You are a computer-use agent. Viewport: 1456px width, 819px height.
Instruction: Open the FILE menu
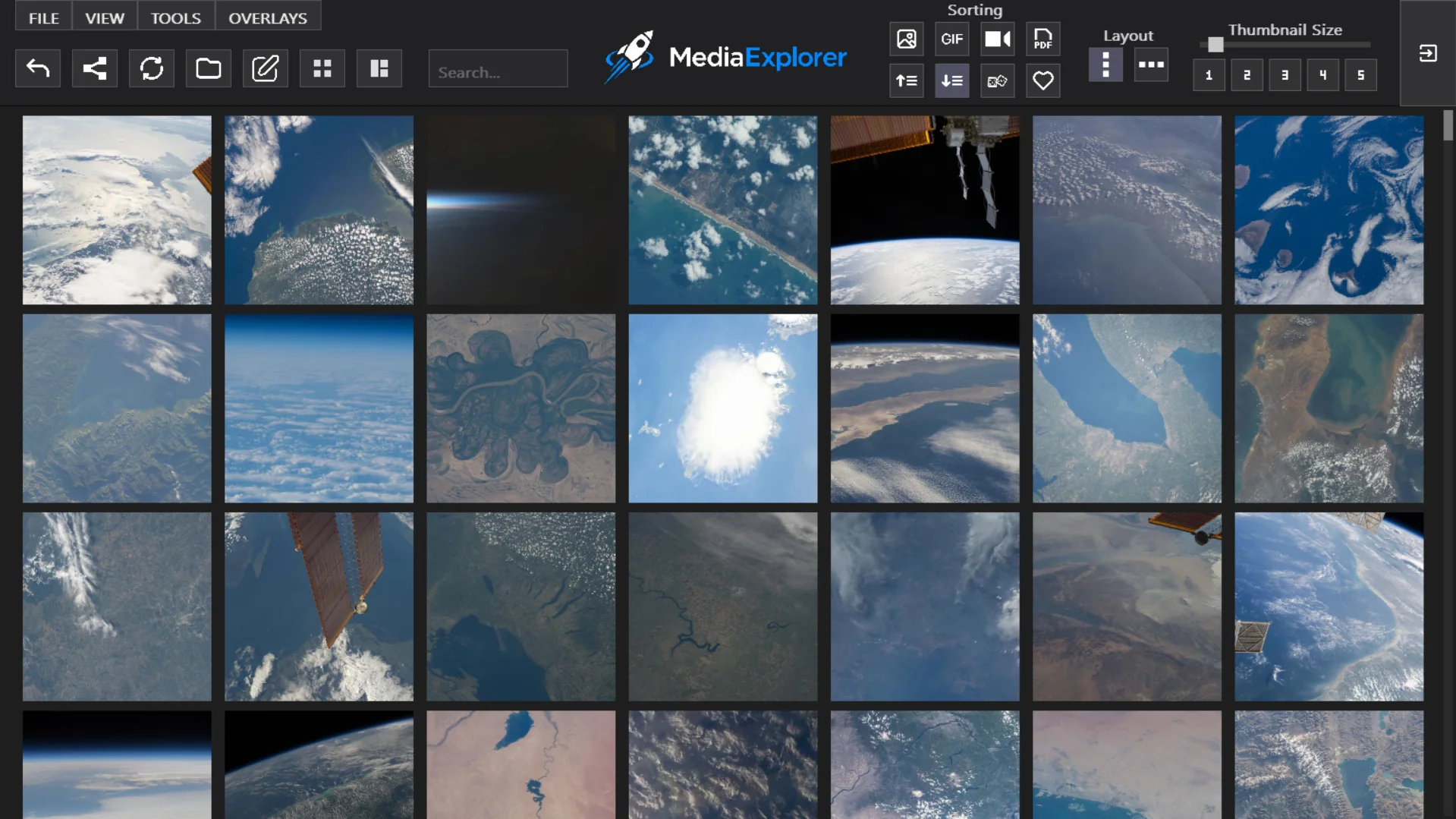[44, 17]
